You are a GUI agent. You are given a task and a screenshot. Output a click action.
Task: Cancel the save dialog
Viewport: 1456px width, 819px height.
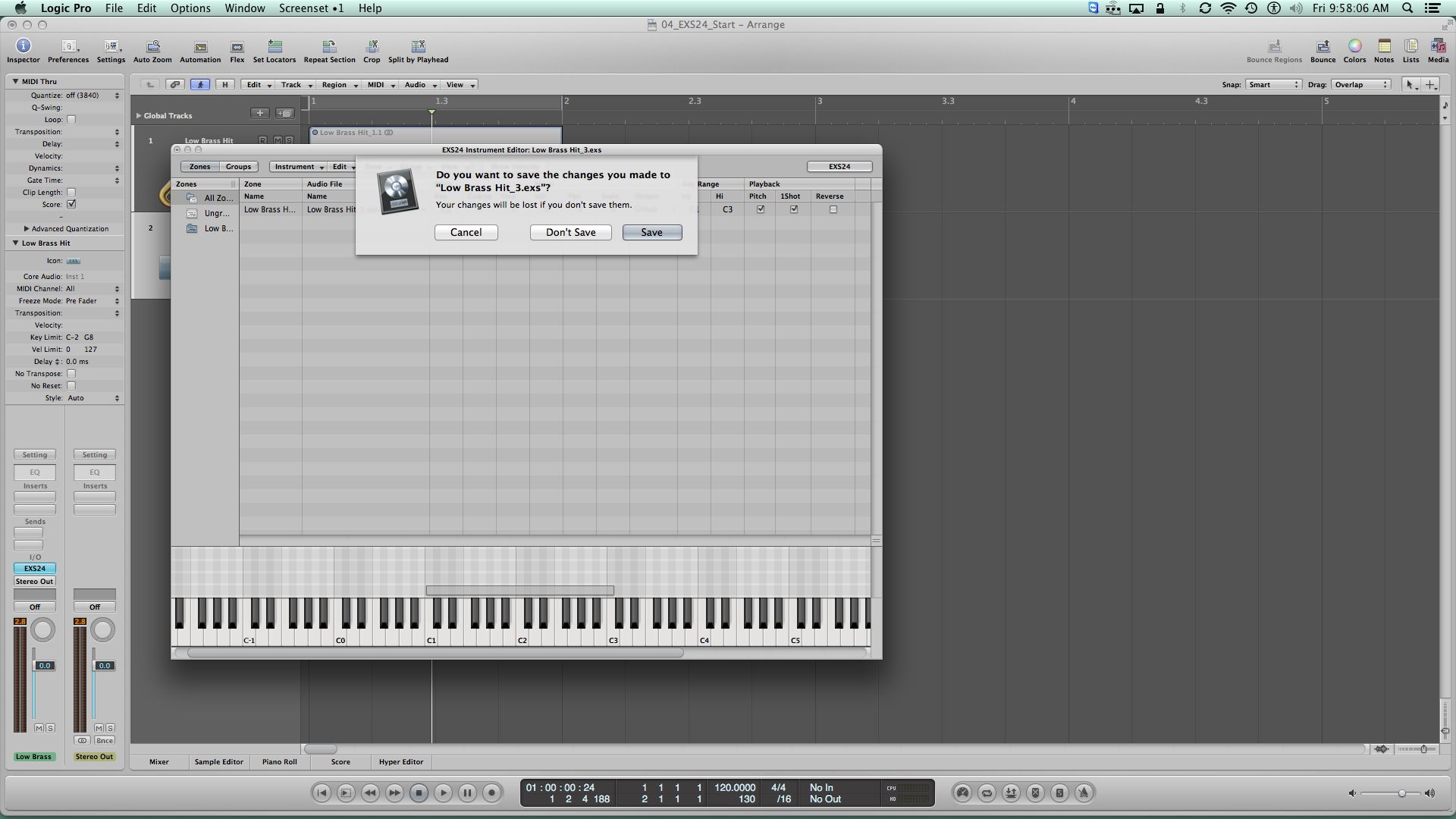coord(466,233)
